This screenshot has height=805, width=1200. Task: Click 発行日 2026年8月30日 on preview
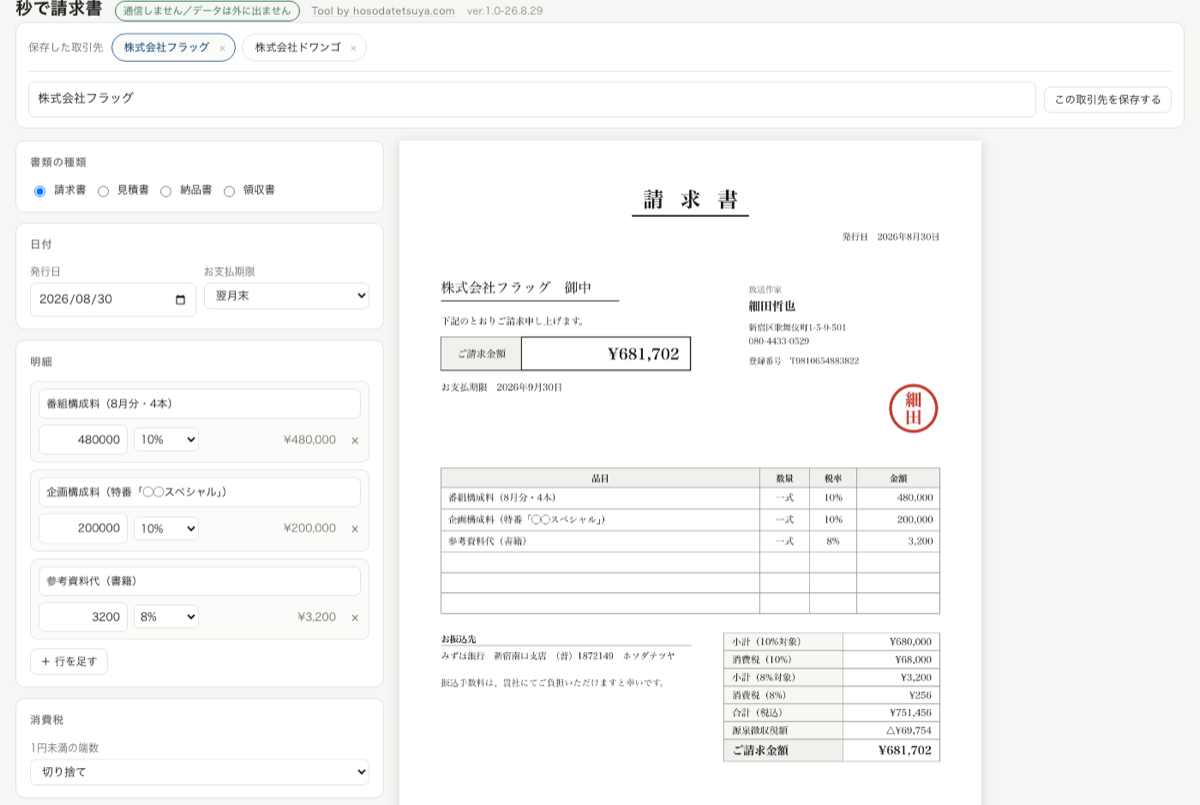[x=891, y=237]
